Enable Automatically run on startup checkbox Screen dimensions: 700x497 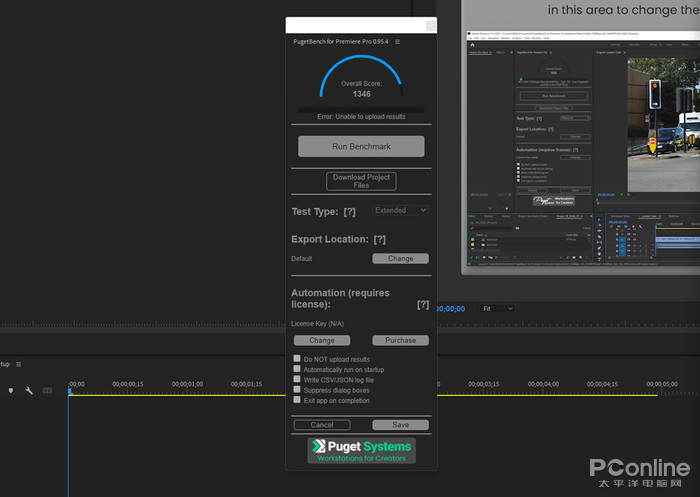point(297,369)
